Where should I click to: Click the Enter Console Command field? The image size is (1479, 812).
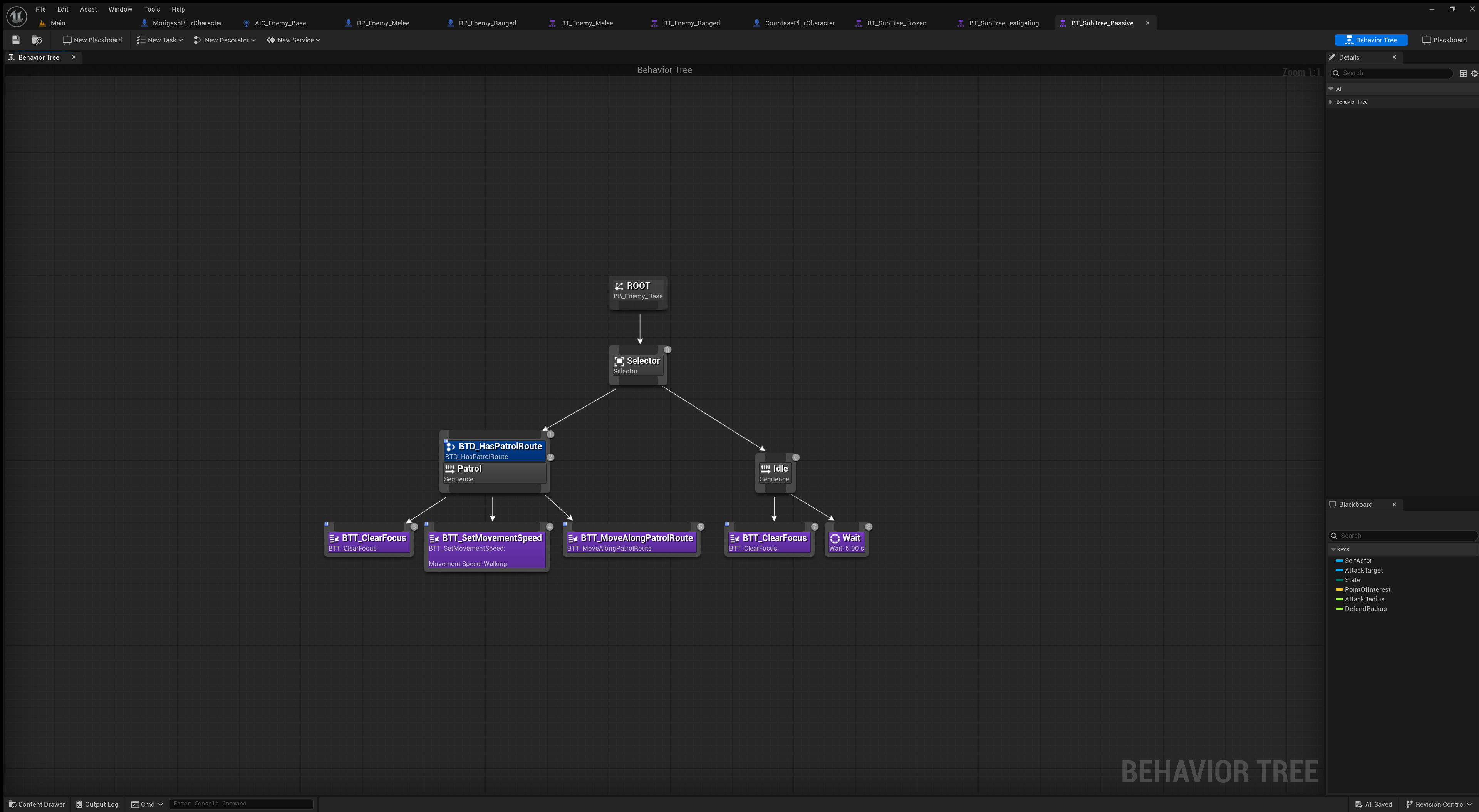[241, 804]
